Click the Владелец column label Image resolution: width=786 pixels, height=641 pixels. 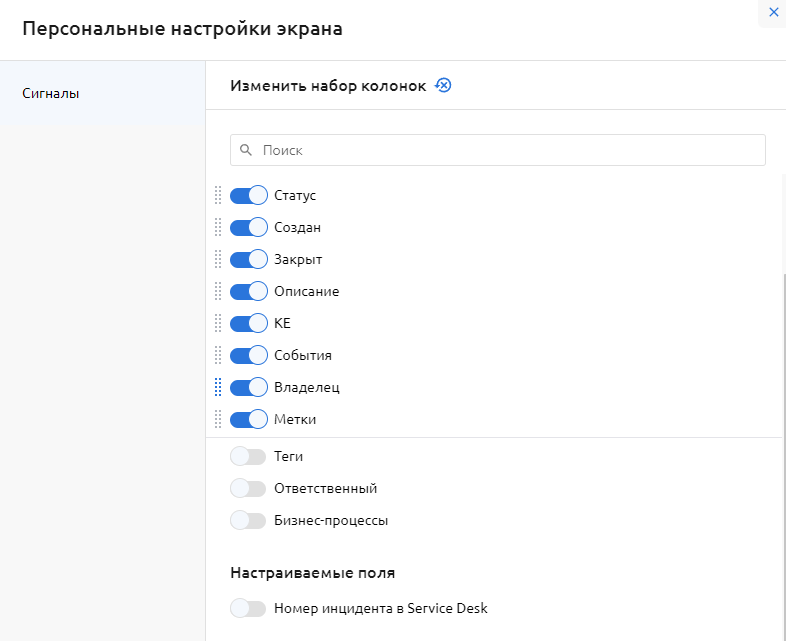[x=300, y=387]
